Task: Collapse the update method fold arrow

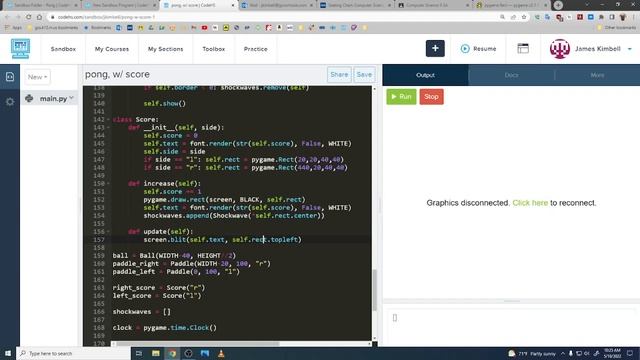Action: 108,231
